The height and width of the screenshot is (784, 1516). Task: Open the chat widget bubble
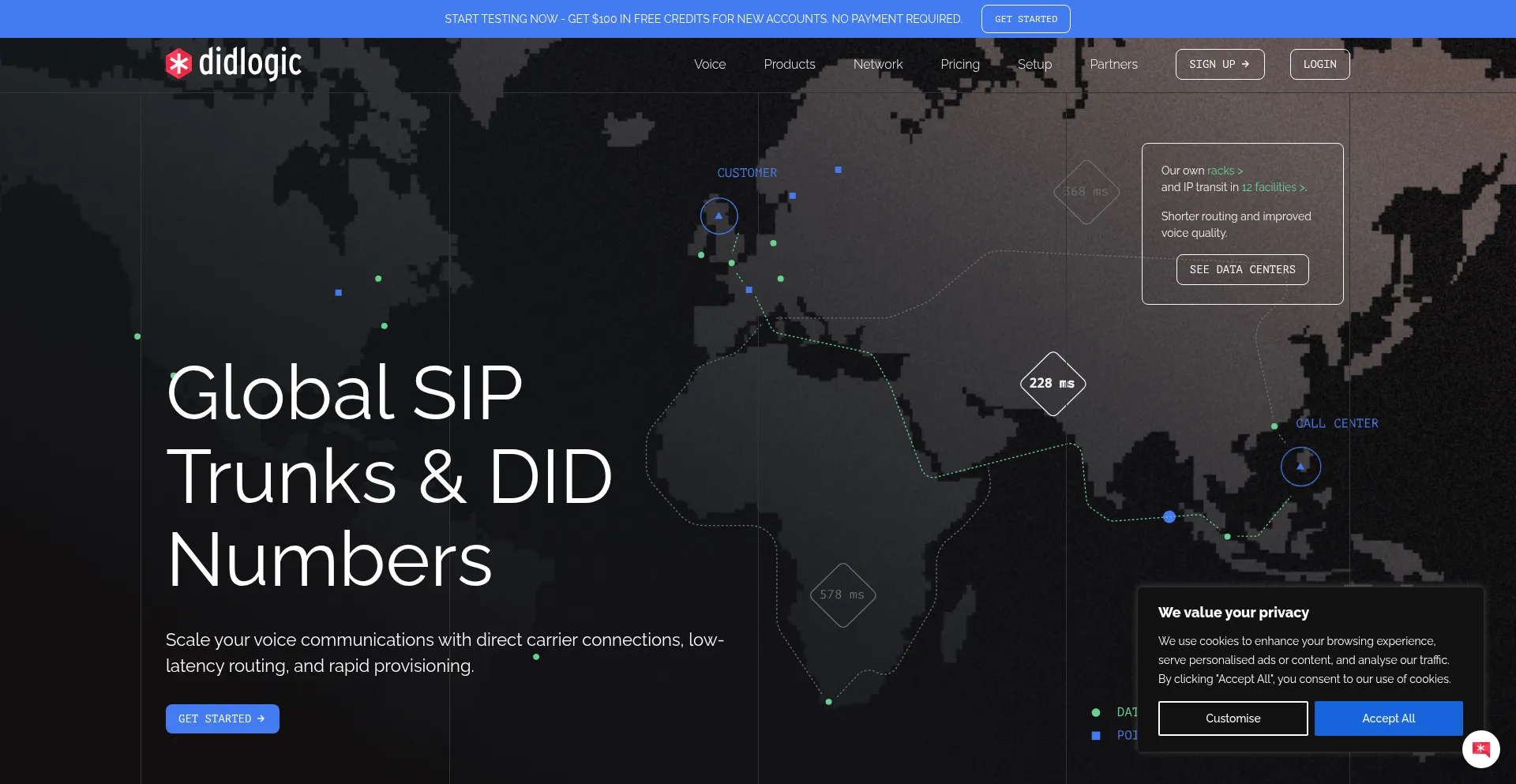(x=1480, y=748)
